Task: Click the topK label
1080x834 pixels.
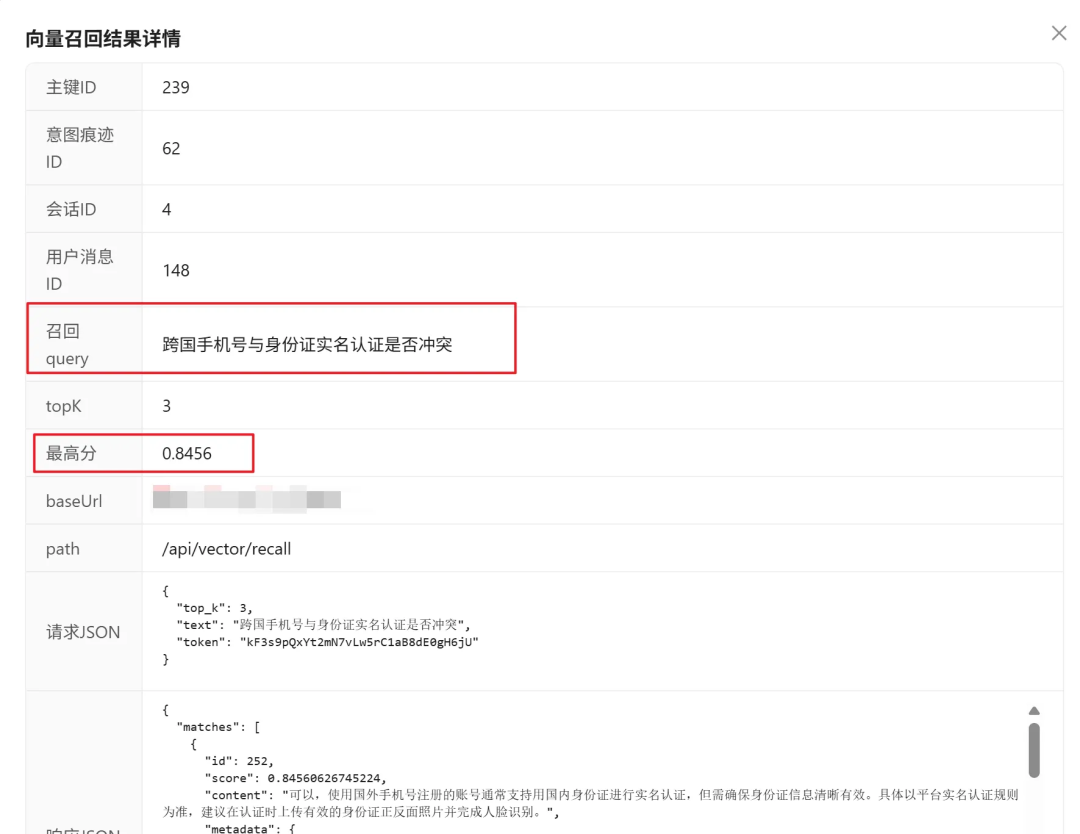Action: tap(63, 406)
